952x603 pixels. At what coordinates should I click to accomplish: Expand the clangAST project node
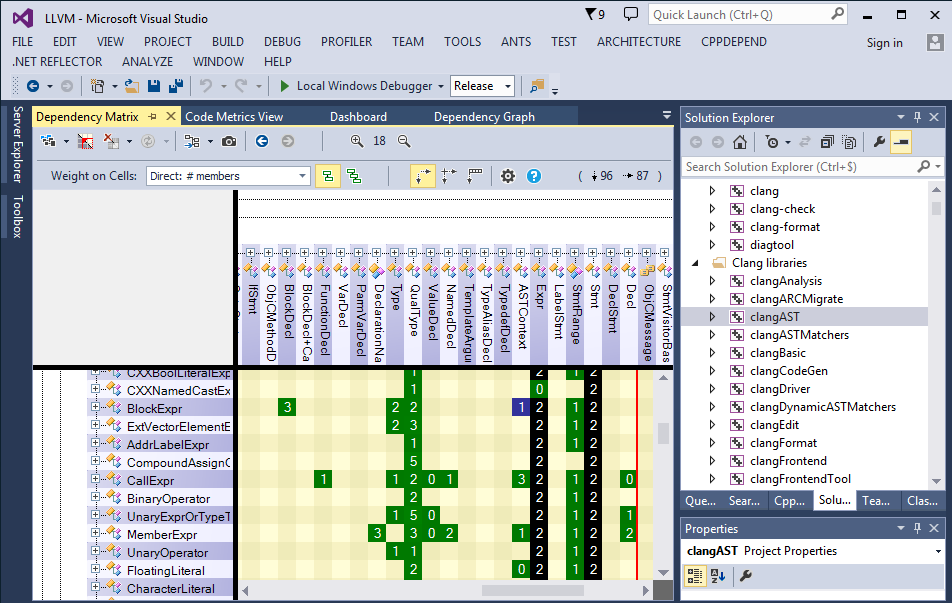(712, 316)
